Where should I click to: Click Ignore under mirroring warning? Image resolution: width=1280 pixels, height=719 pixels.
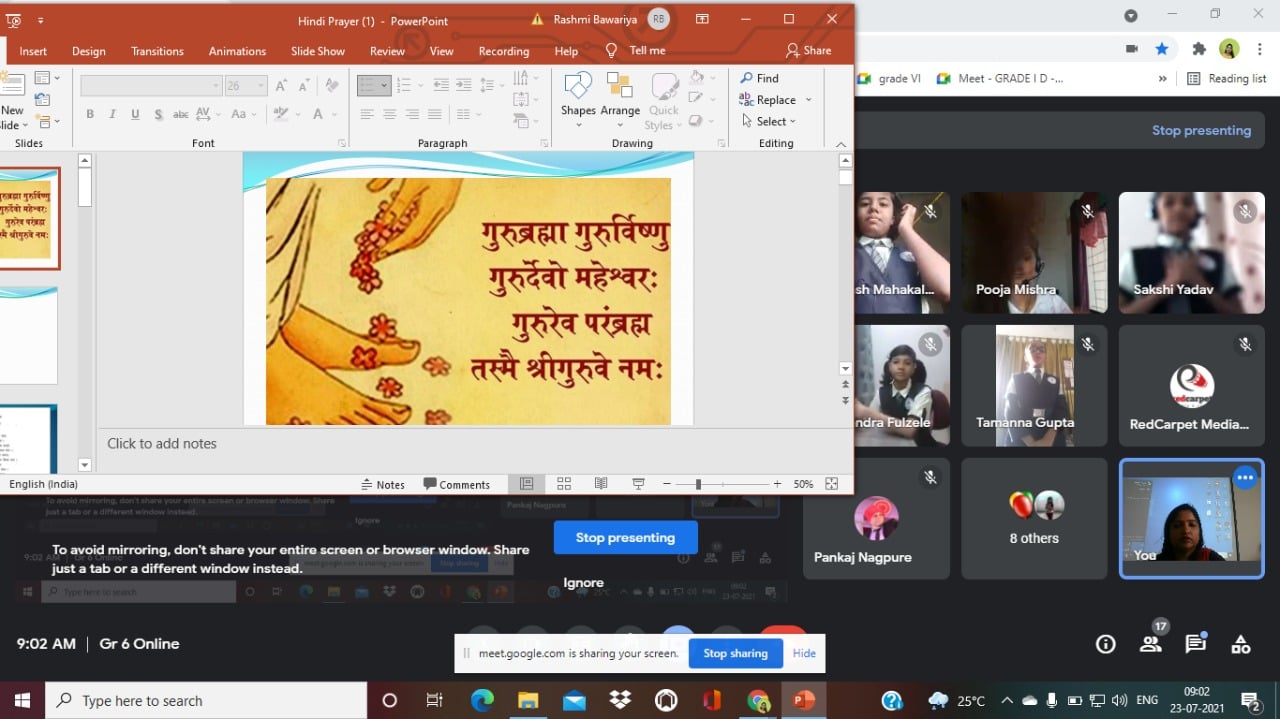click(x=583, y=582)
